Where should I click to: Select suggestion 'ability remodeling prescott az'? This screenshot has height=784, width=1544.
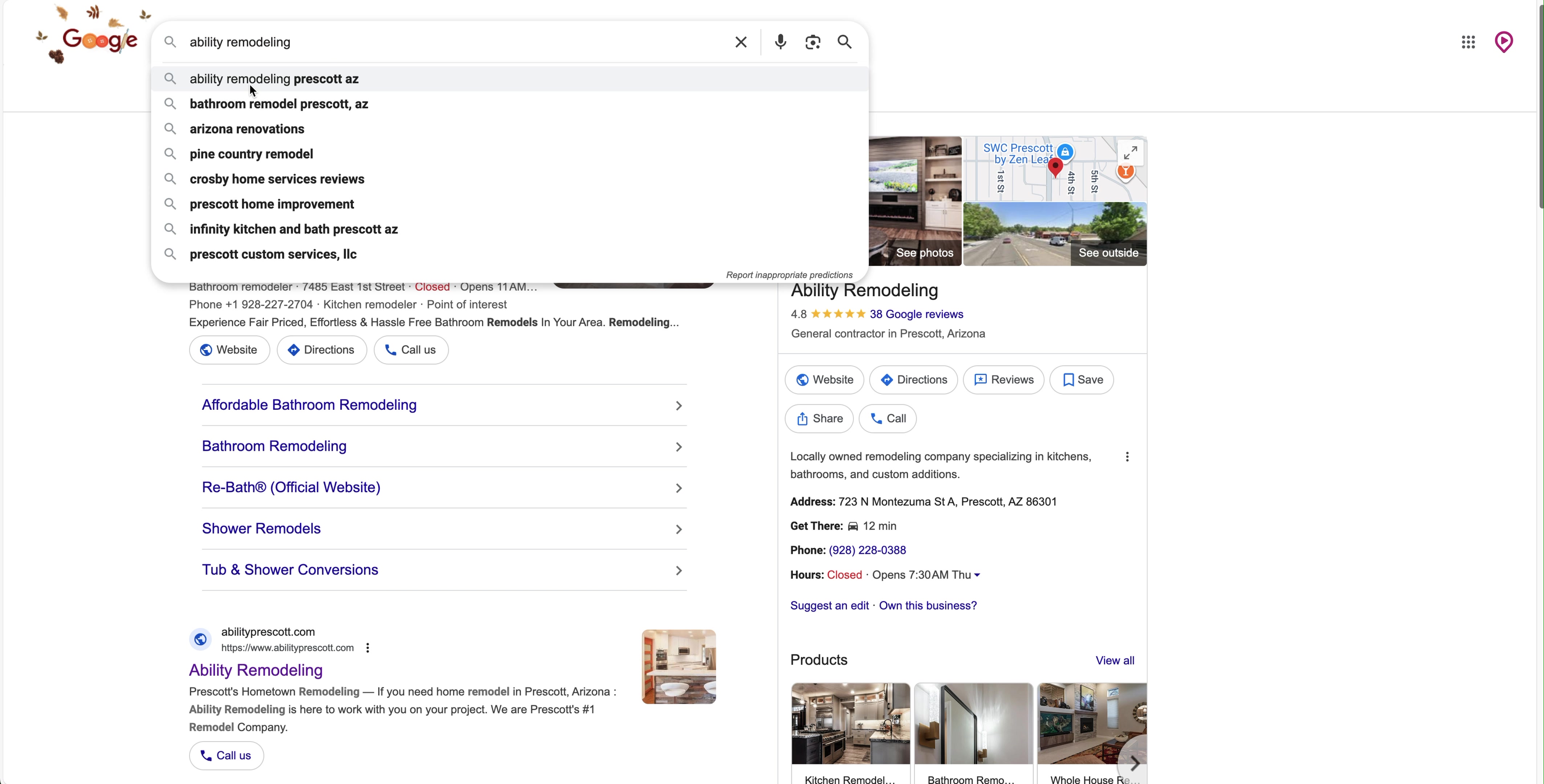point(274,79)
